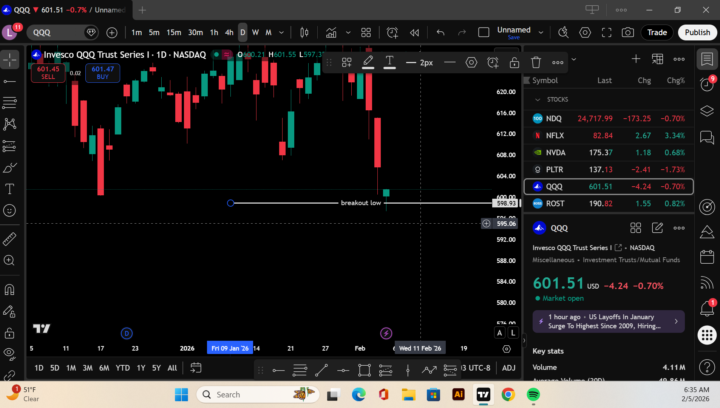720x408 pixels.
Task: Delete the selected breakout low line
Action: click(x=536, y=62)
